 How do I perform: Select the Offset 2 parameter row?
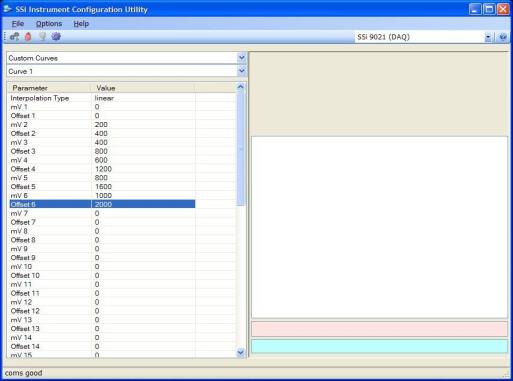coord(102,133)
